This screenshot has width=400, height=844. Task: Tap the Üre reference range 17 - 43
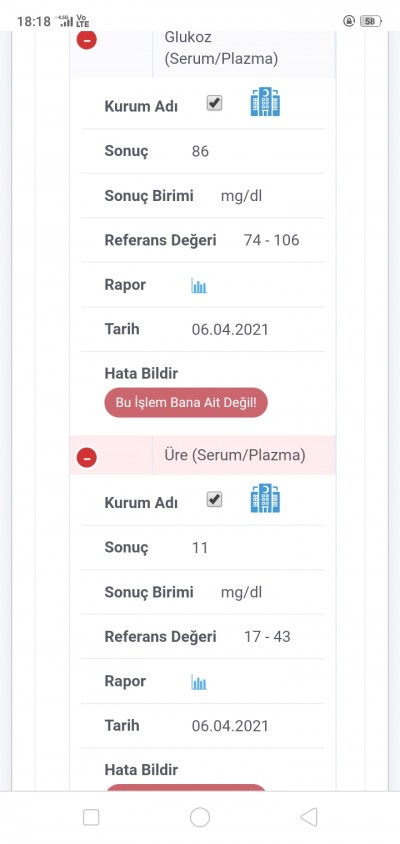point(267,637)
